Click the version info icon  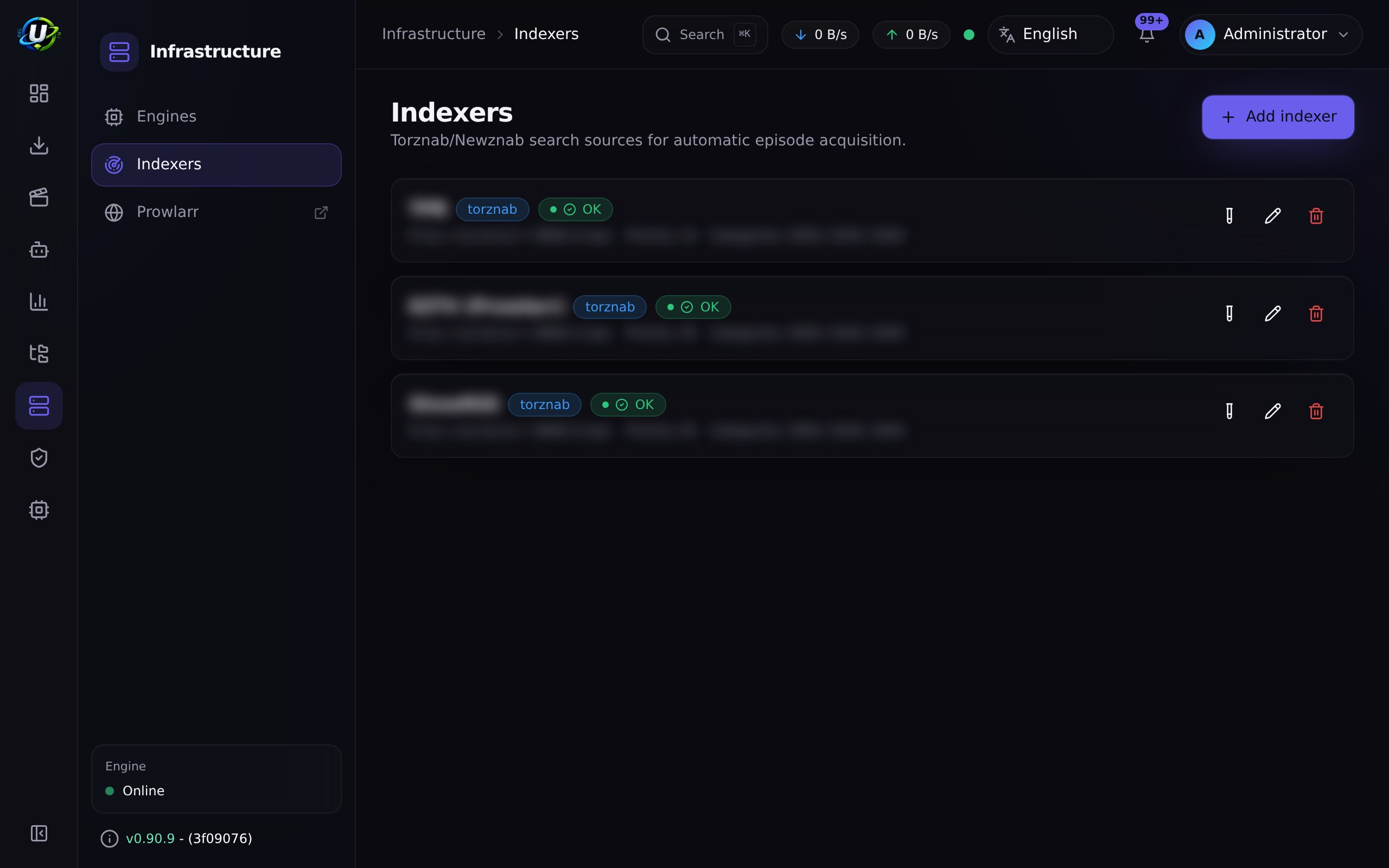pos(110,839)
